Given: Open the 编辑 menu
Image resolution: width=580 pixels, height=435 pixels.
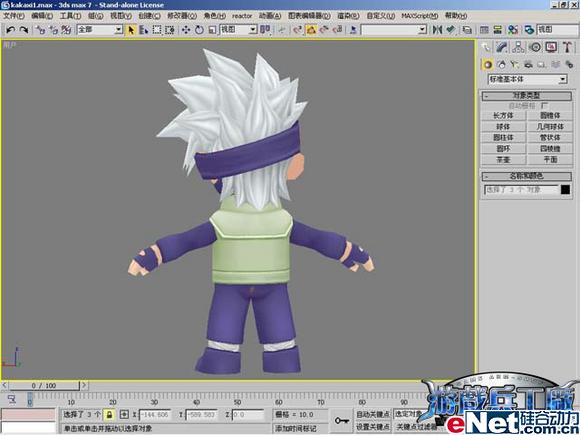Looking at the screenshot, I should 42,16.
